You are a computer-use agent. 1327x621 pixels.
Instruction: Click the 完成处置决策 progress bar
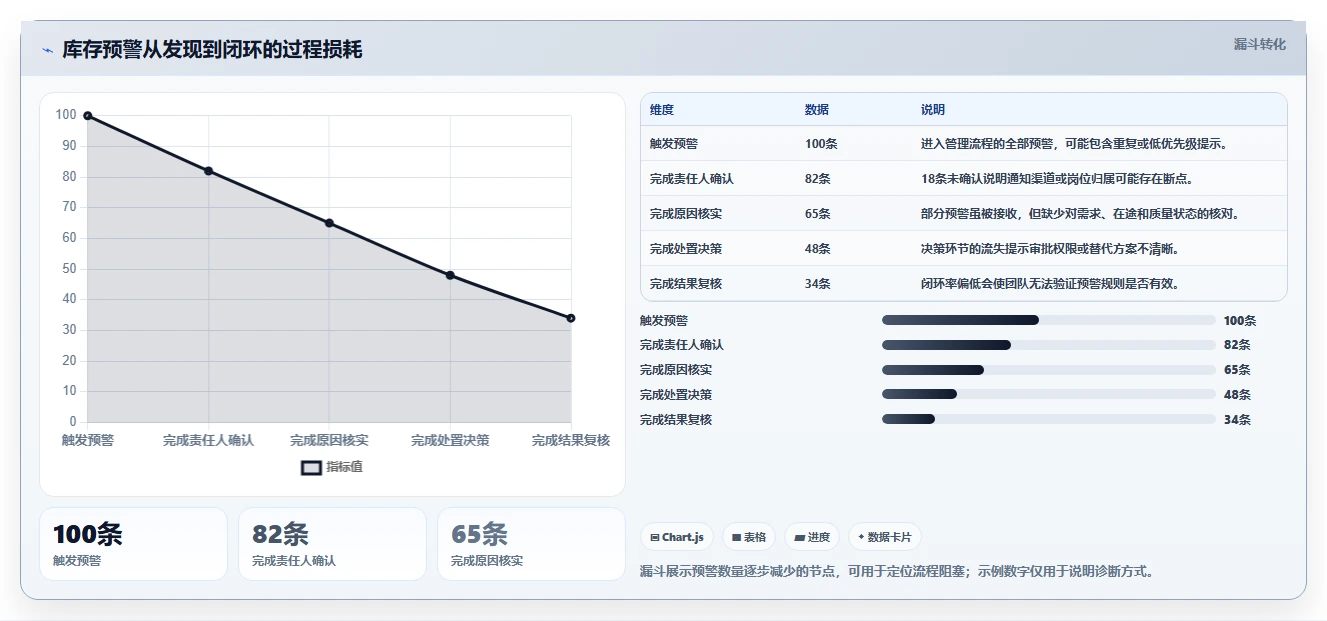[x=1049, y=394]
